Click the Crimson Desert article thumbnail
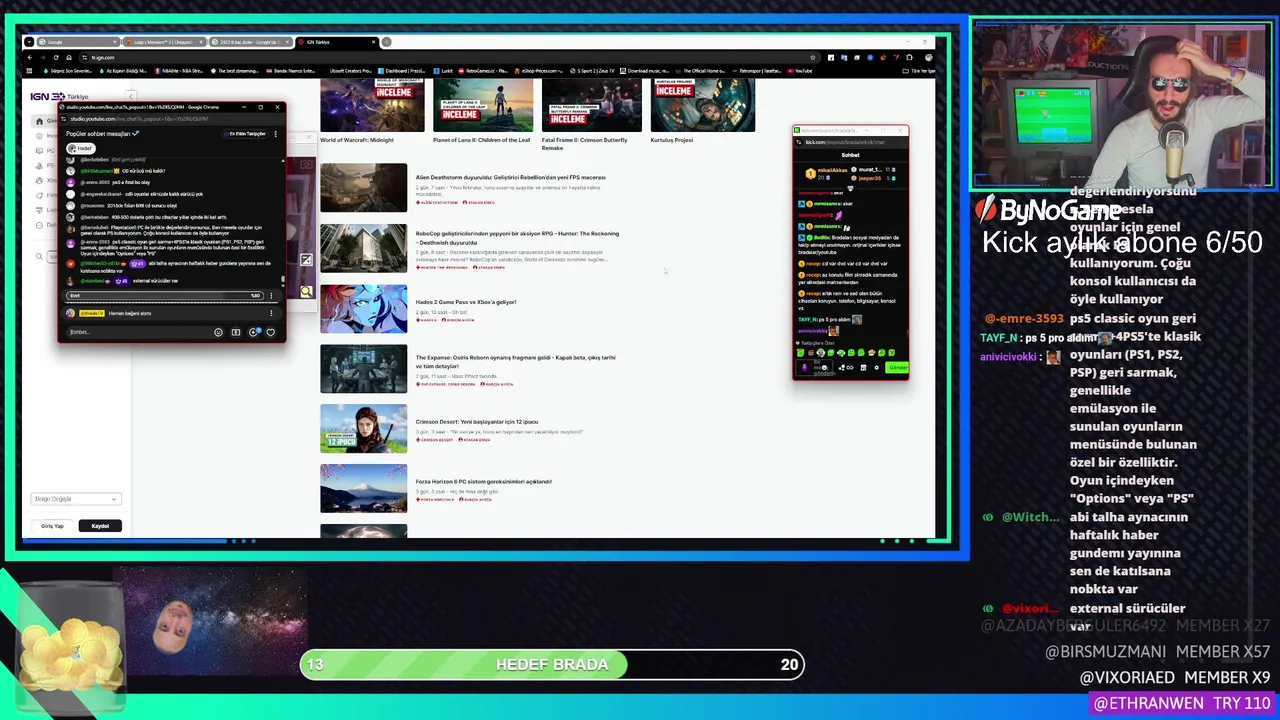Image resolution: width=1280 pixels, height=720 pixels. 363,428
